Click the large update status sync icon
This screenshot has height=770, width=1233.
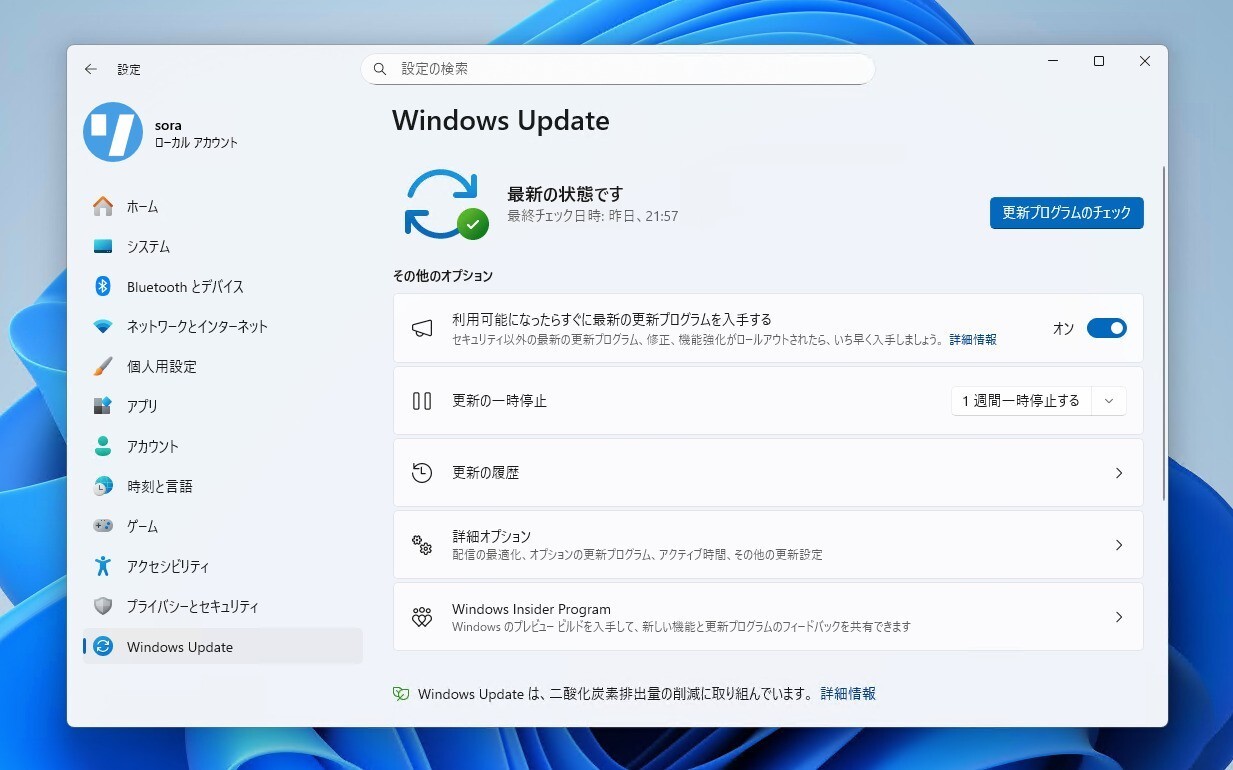click(x=446, y=204)
